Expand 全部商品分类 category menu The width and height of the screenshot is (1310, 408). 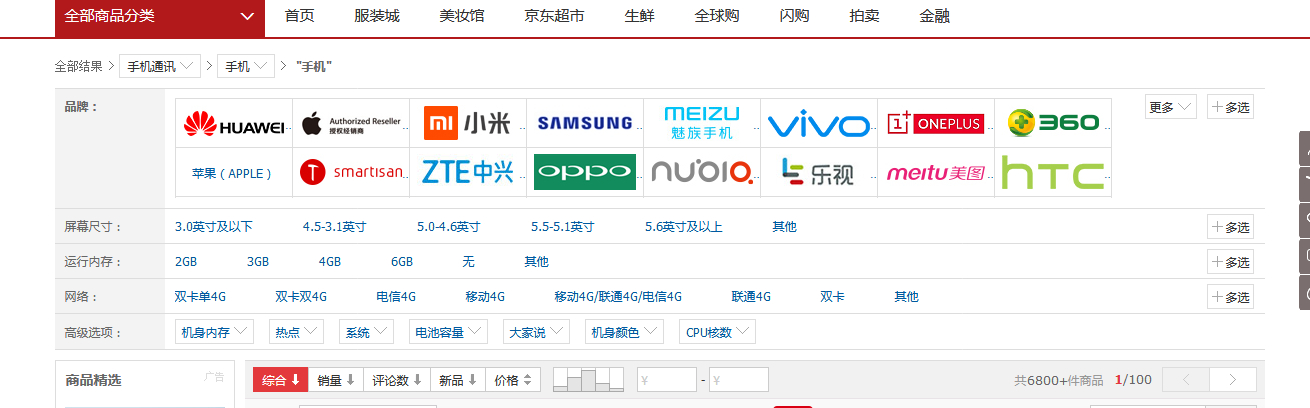[x=160, y=16]
